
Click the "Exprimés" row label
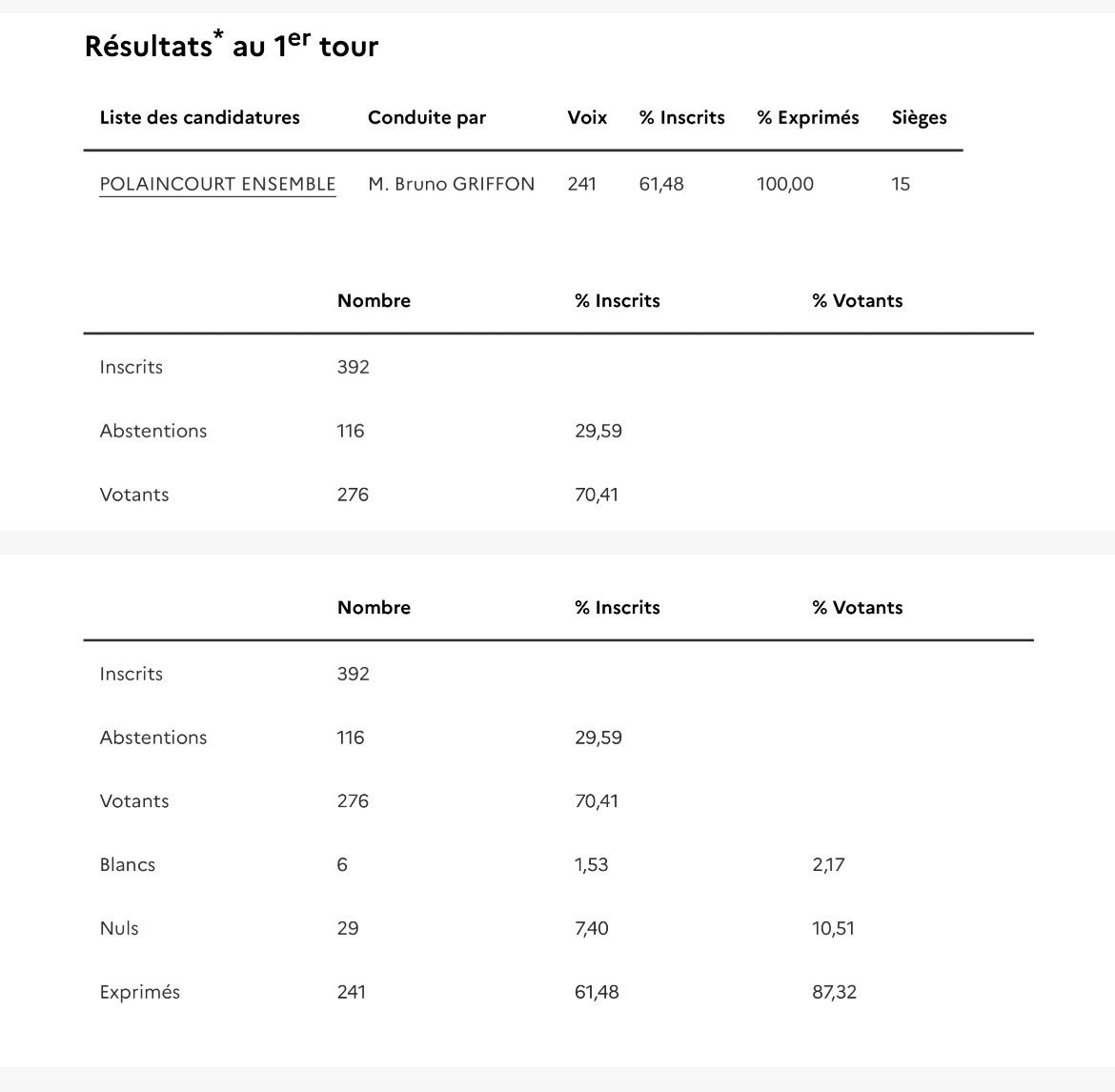point(140,992)
